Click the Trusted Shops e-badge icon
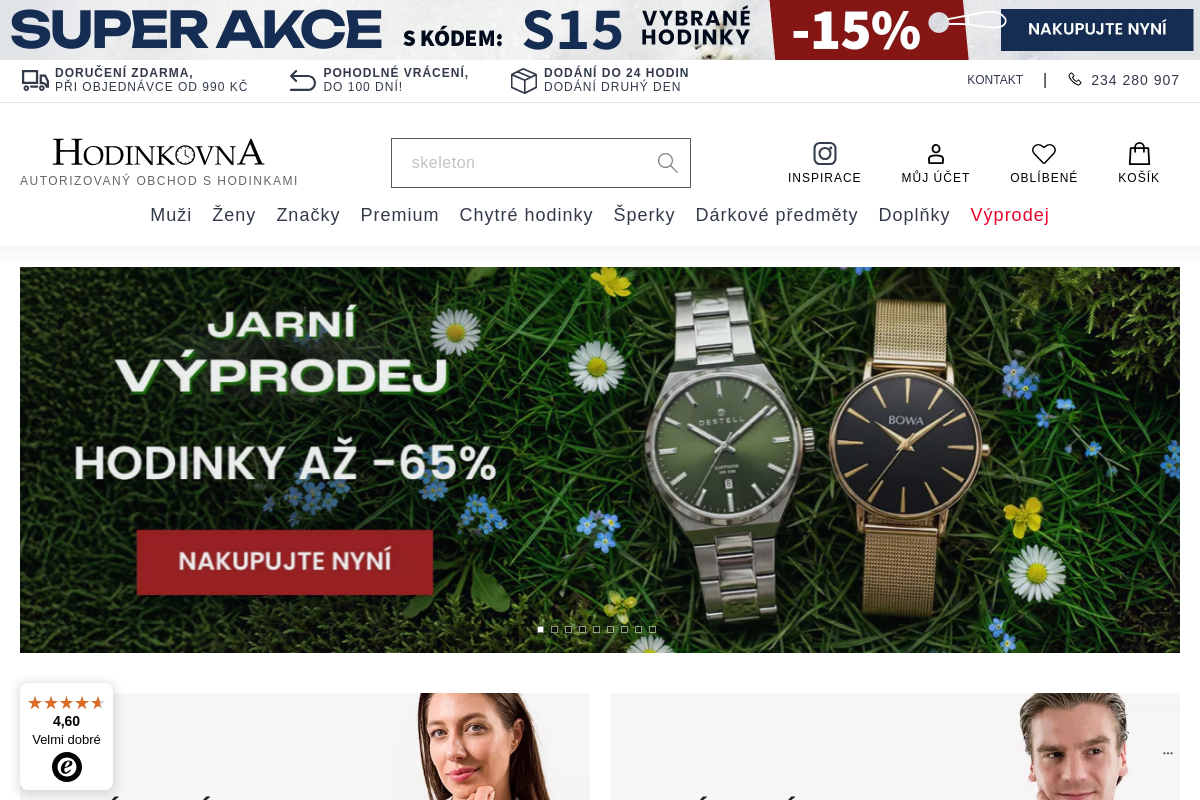 pyautogui.click(x=67, y=767)
